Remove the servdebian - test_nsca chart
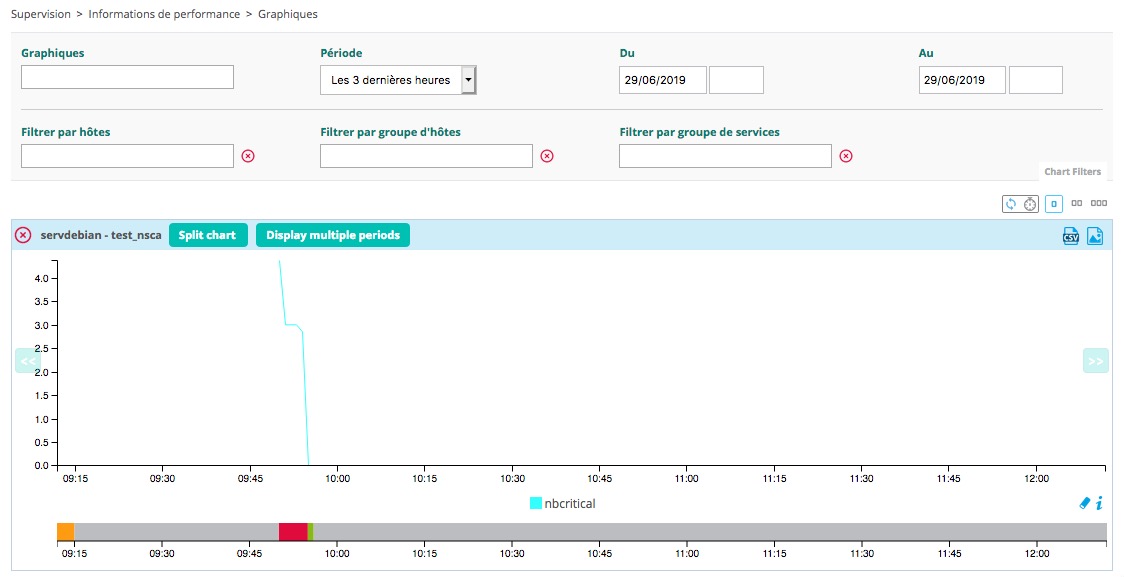The height and width of the screenshot is (577, 1124). click(x=23, y=235)
